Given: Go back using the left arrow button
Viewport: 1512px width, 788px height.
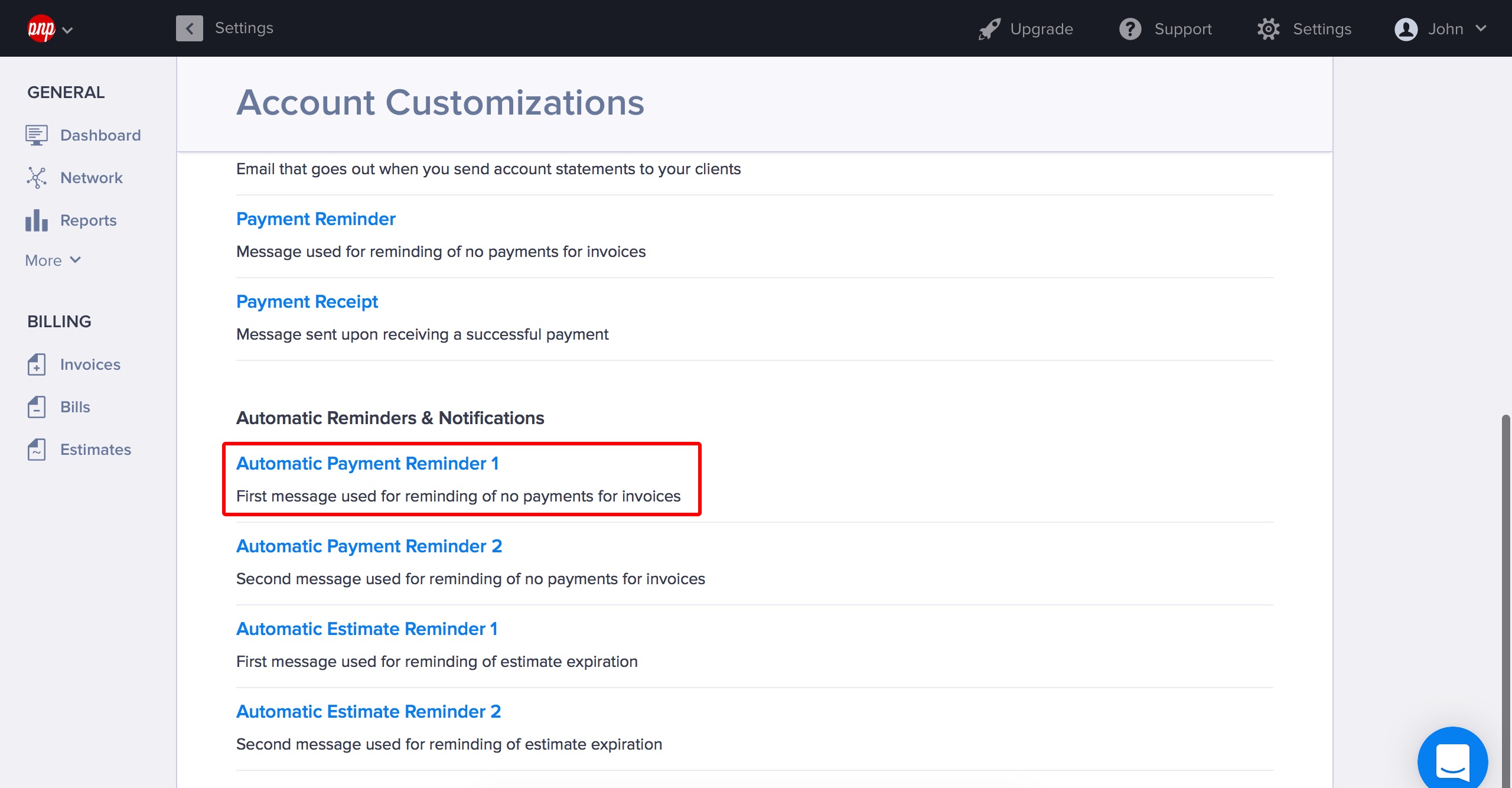Looking at the screenshot, I should [189, 28].
